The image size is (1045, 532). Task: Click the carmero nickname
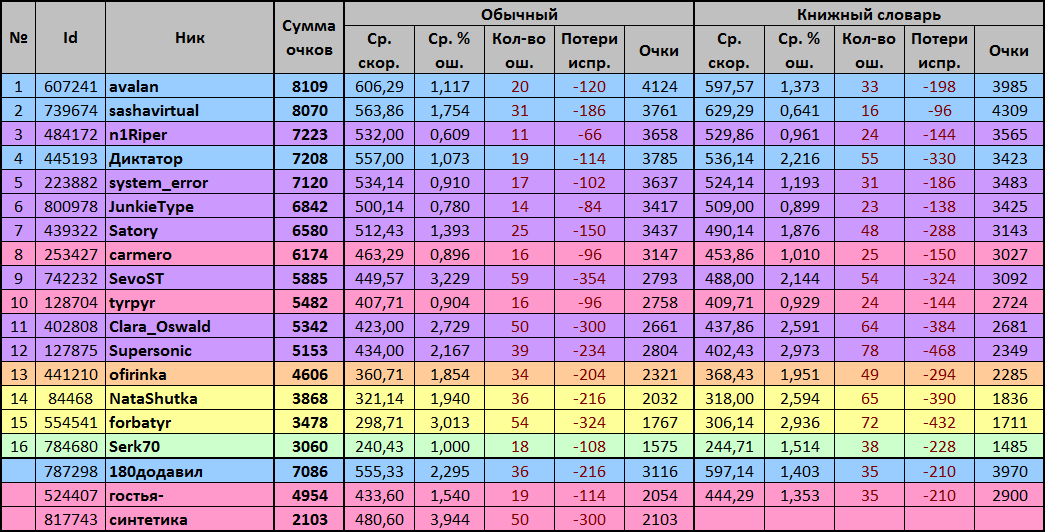141,255
